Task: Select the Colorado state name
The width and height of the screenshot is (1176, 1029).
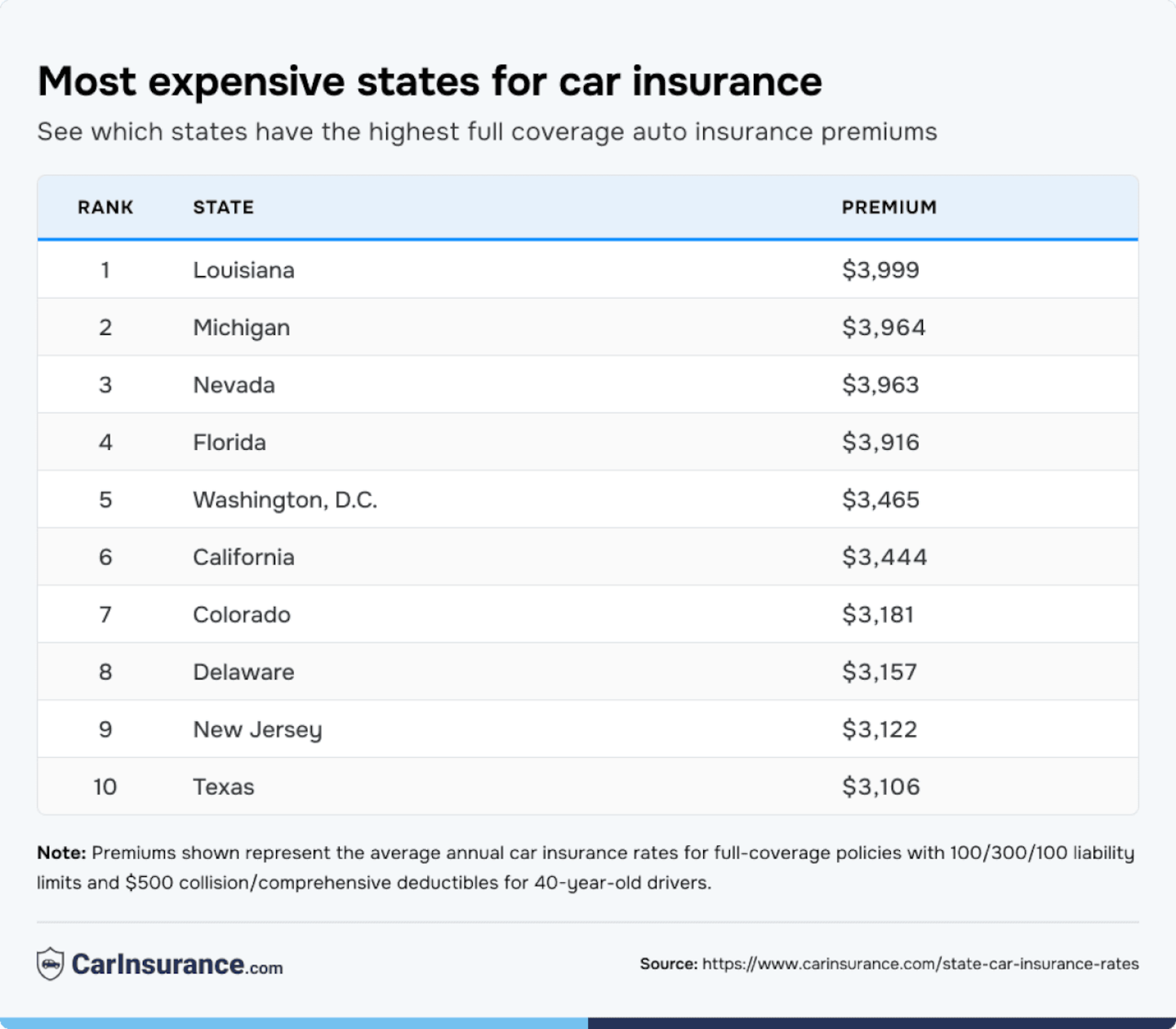Action: pyautogui.click(x=242, y=614)
